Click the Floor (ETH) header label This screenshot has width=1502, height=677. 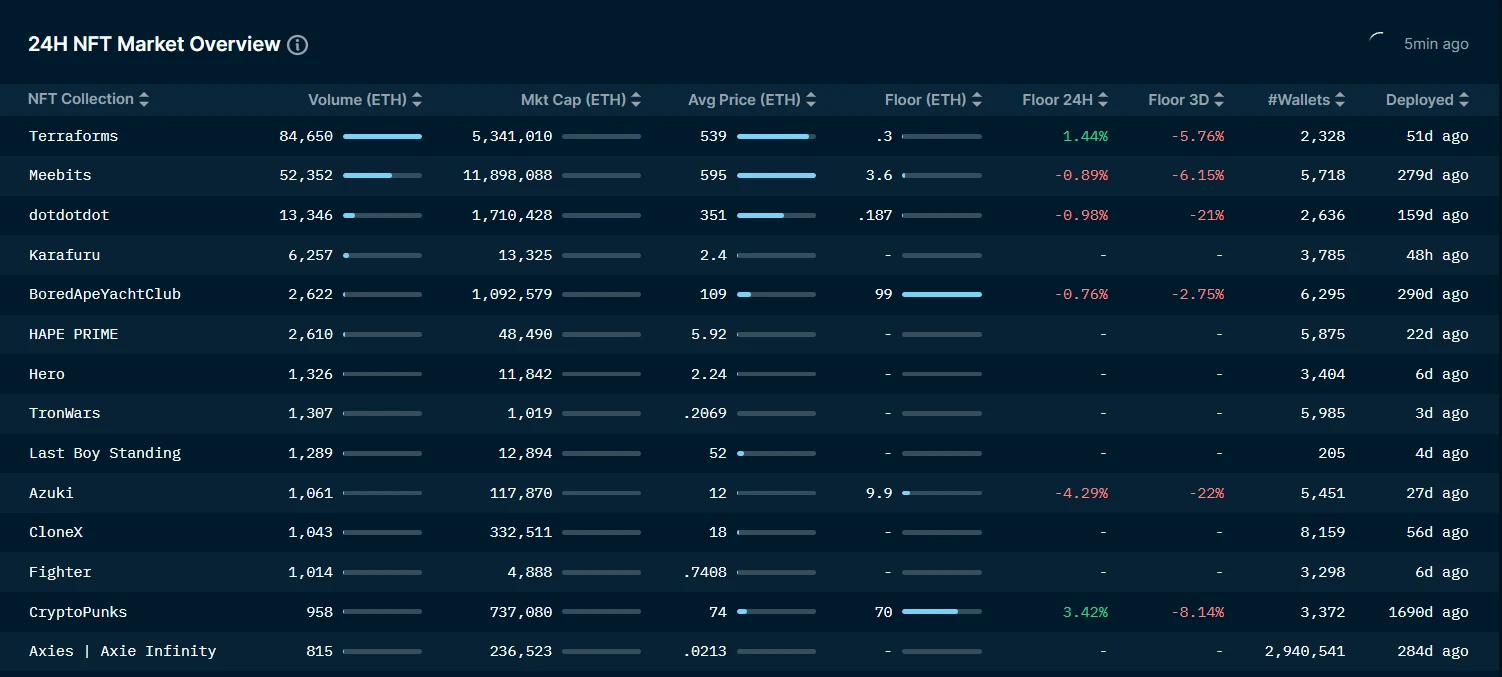pos(926,100)
